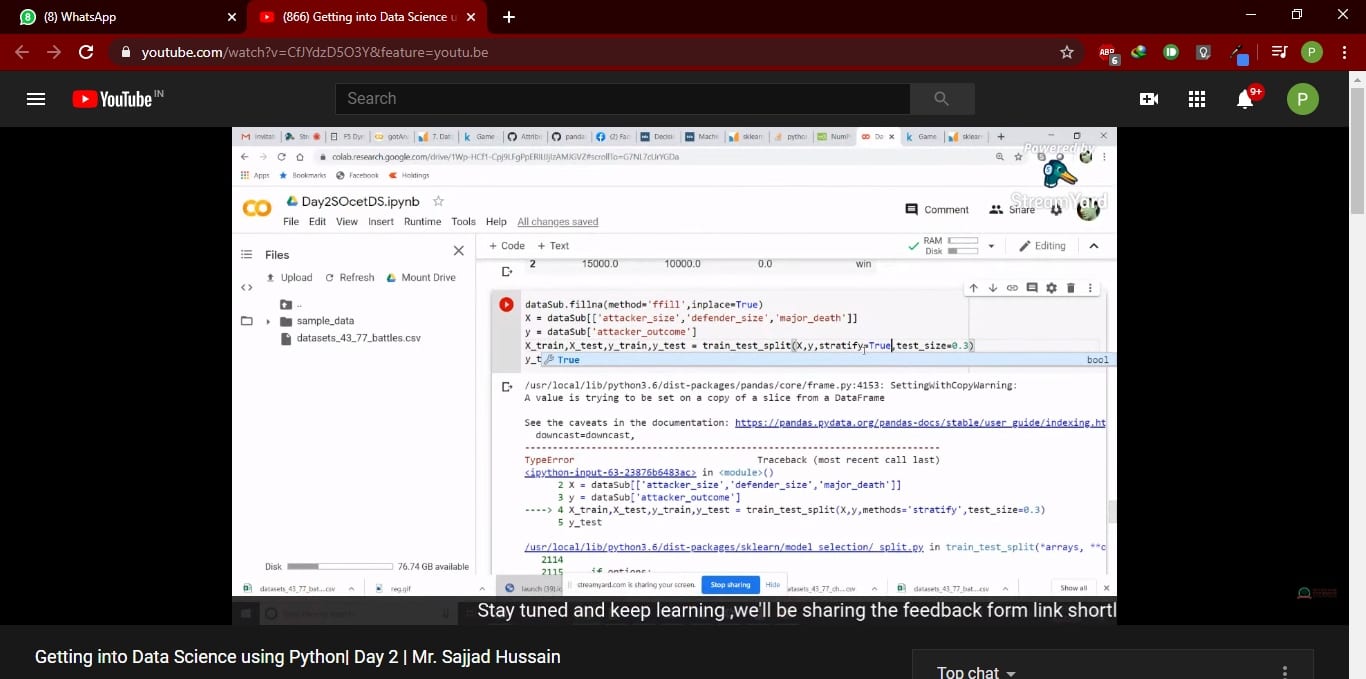This screenshot has height=679, width=1366.
Task: Run the dataSub.fillna code cell
Action: point(506,304)
